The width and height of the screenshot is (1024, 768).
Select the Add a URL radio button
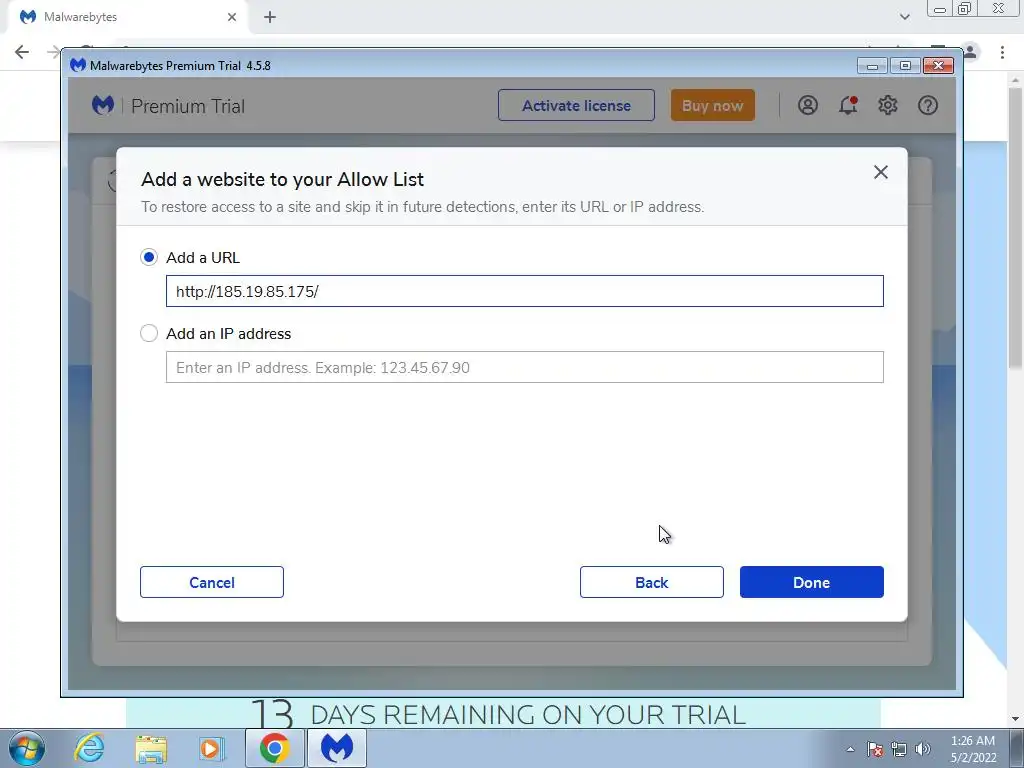tap(149, 257)
